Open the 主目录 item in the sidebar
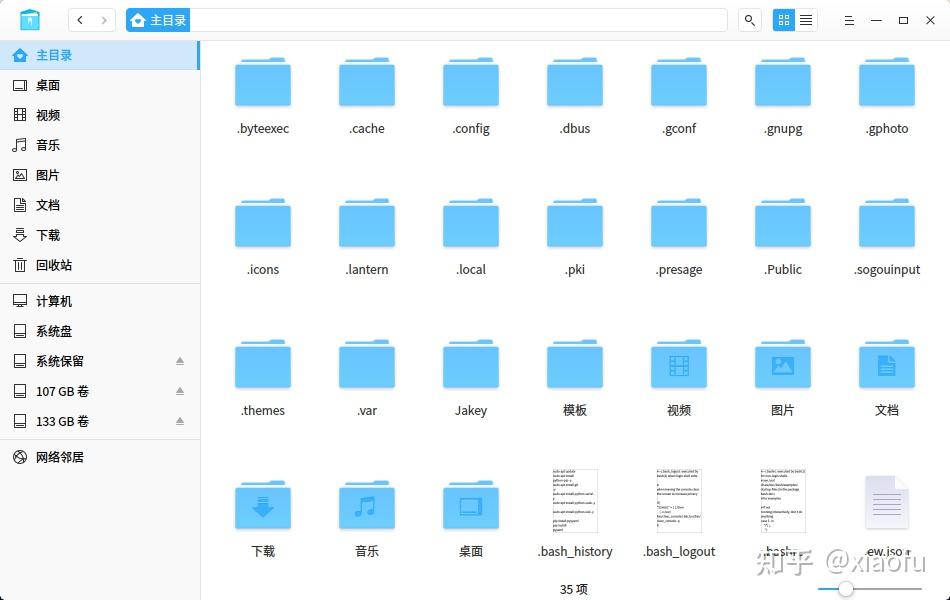This screenshot has width=950, height=600. tap(48, 55)
